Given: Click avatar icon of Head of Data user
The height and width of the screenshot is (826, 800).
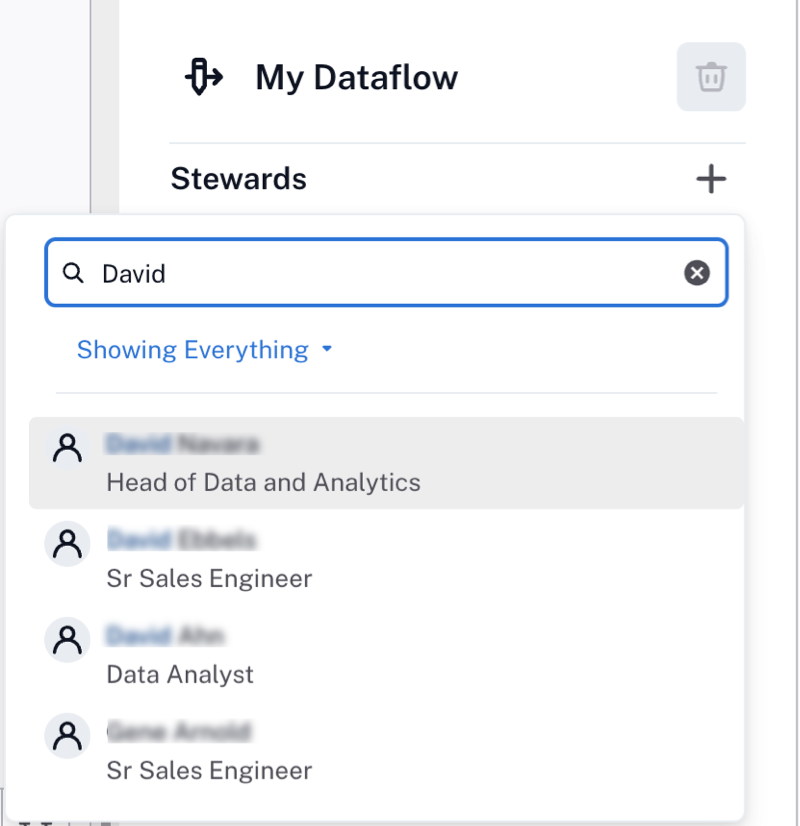Looking at the screenshot, I should click(x=67, y=448).
